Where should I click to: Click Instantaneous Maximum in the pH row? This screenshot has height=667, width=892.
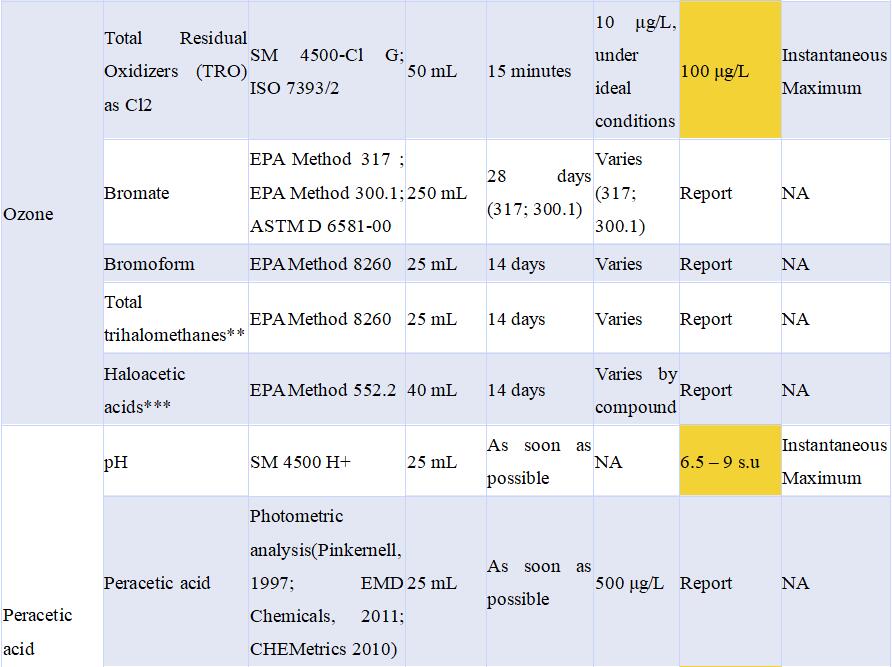836,461
